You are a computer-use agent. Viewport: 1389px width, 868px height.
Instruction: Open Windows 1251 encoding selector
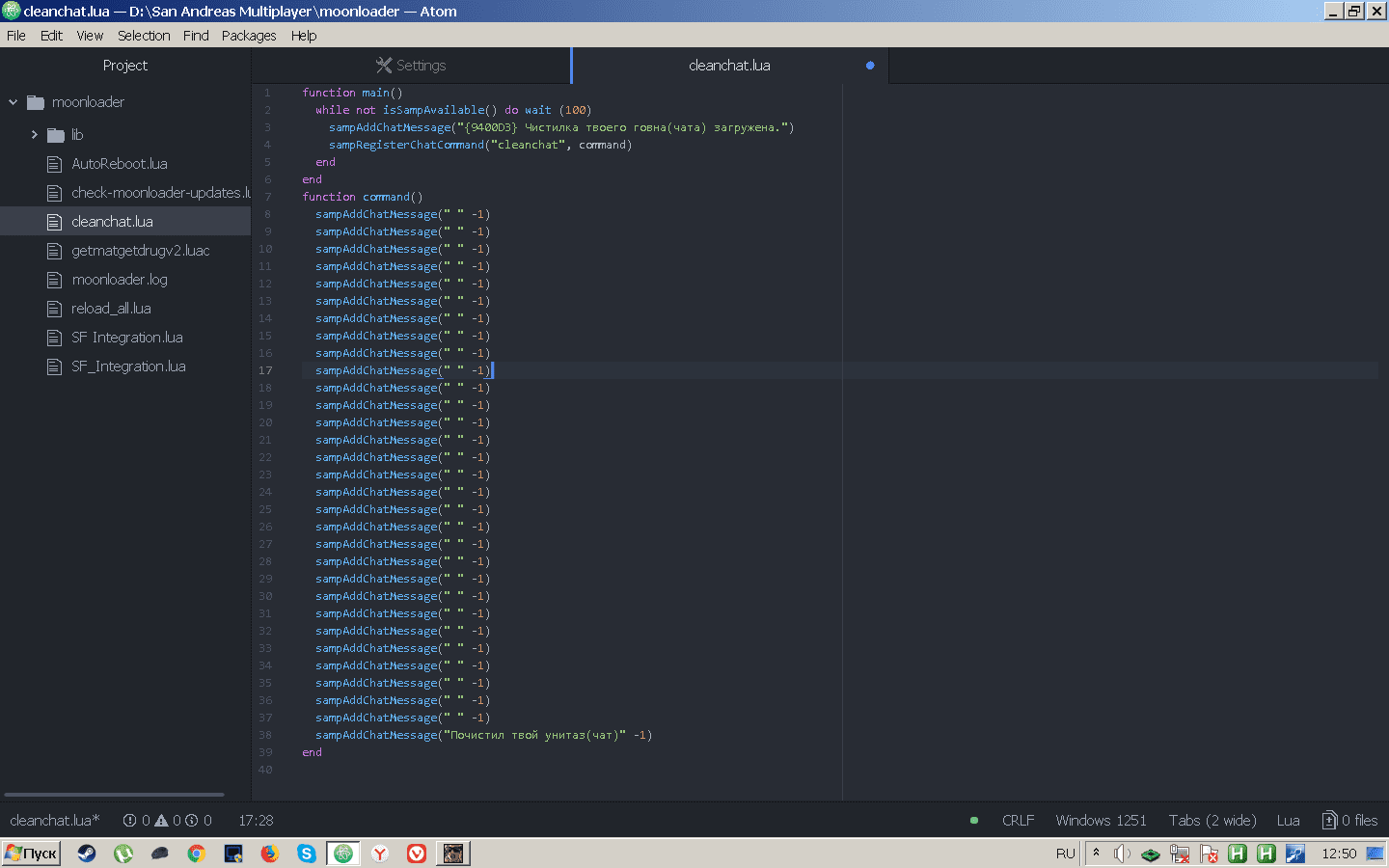1101,821
